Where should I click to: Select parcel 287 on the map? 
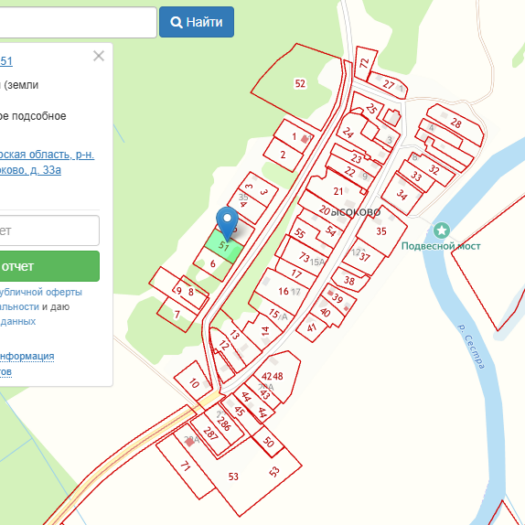(x=211, y=434)
